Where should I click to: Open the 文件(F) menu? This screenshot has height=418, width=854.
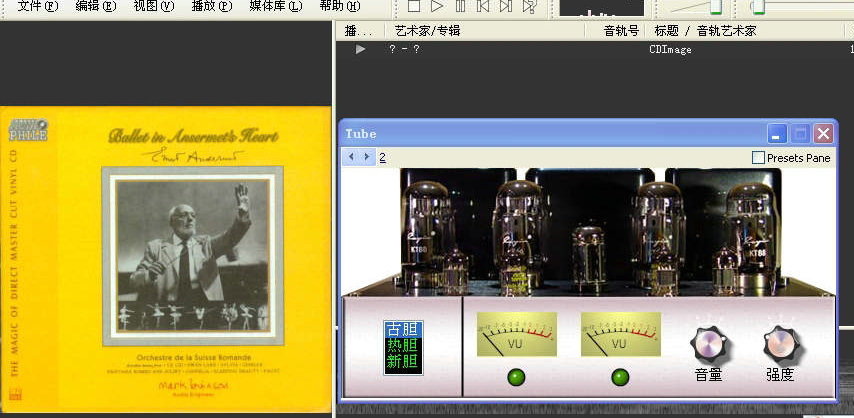click(x=38, y=6)
